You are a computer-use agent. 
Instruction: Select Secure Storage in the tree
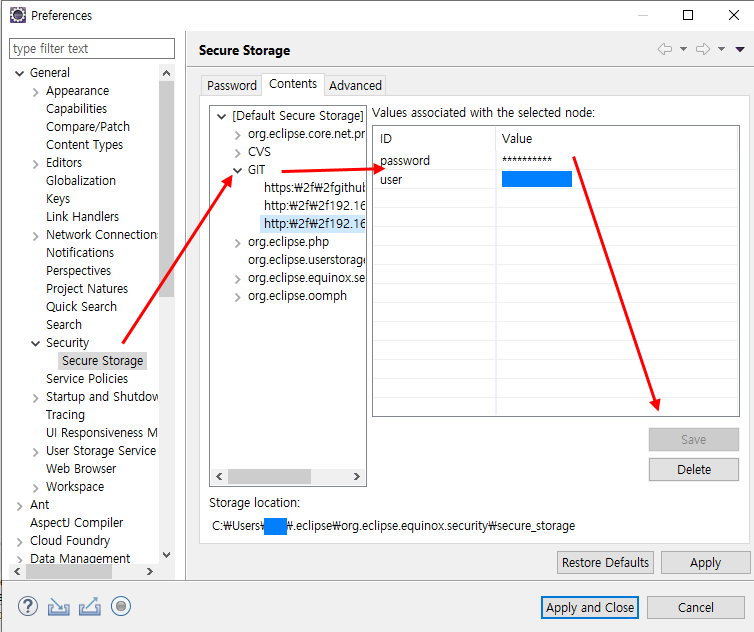point(102,361)
